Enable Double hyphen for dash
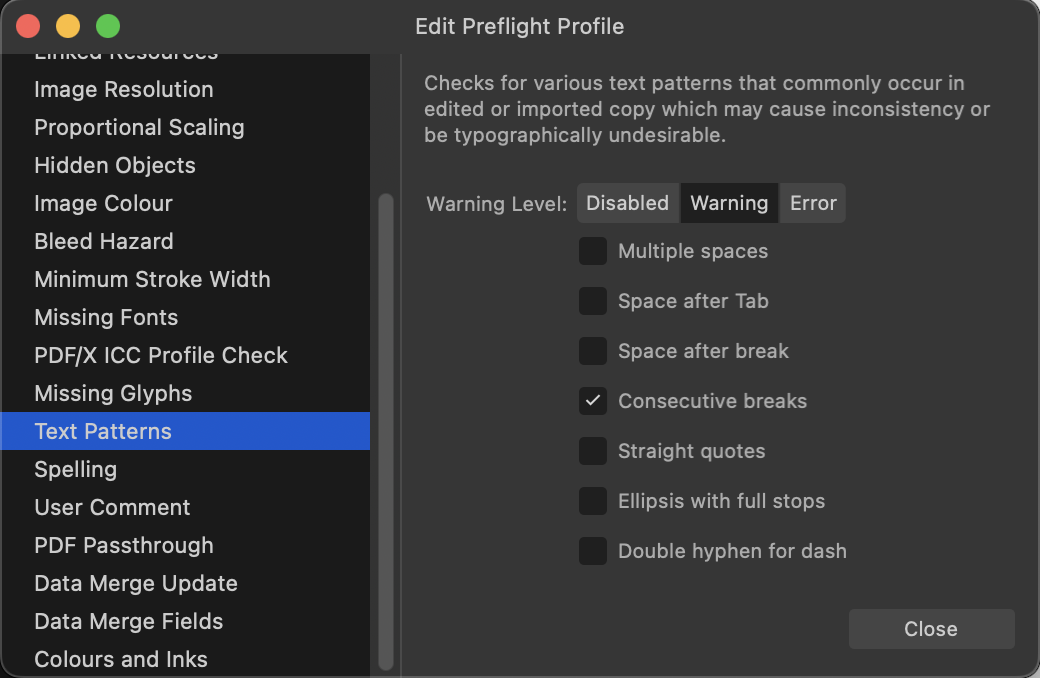Image resolution: width=1040 pixels, height=678 pixels. [593, 551]
